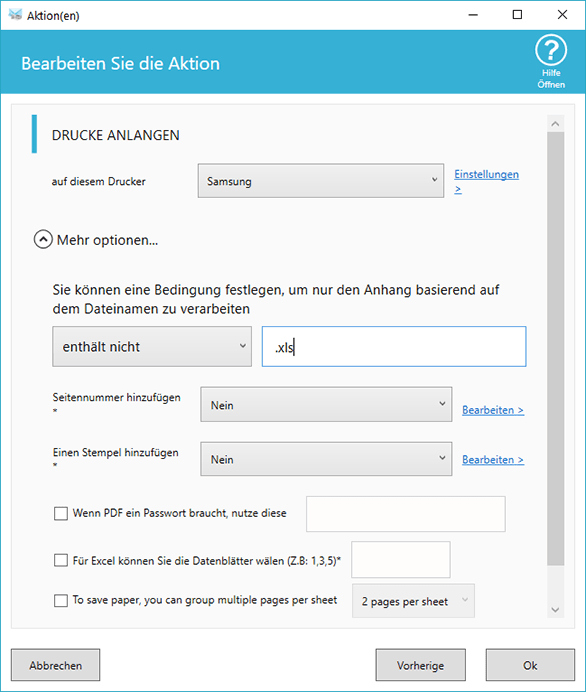Check the group multiple pages per sheet option
Image resolution: width=586 pixels, height=692 pixels.
click(x=61, y=601)
